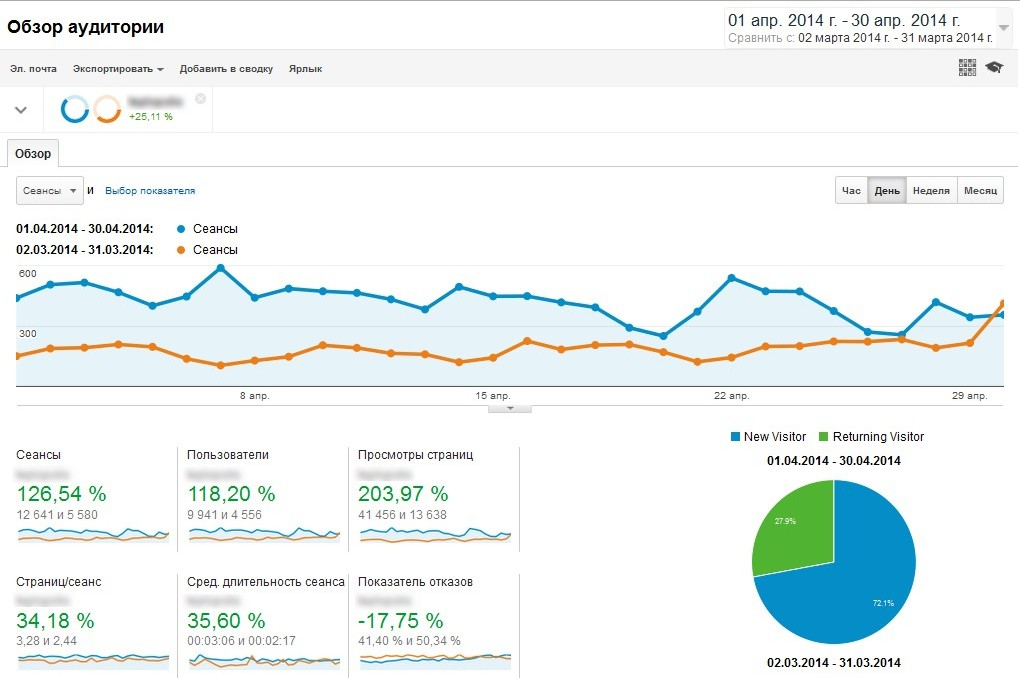Click the QR-code grid icon

pos(967,67)
